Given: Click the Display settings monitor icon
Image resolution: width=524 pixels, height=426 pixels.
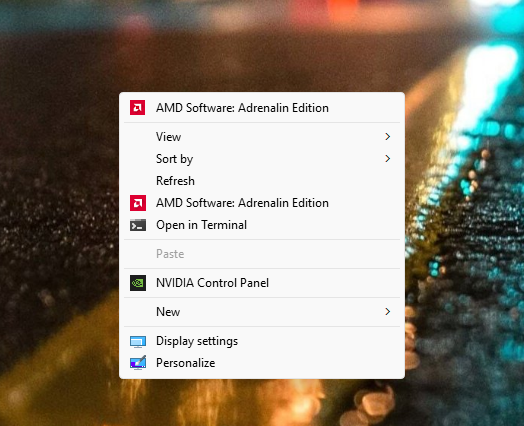Looking at the screenshot, I should click(x=138, y=342).
